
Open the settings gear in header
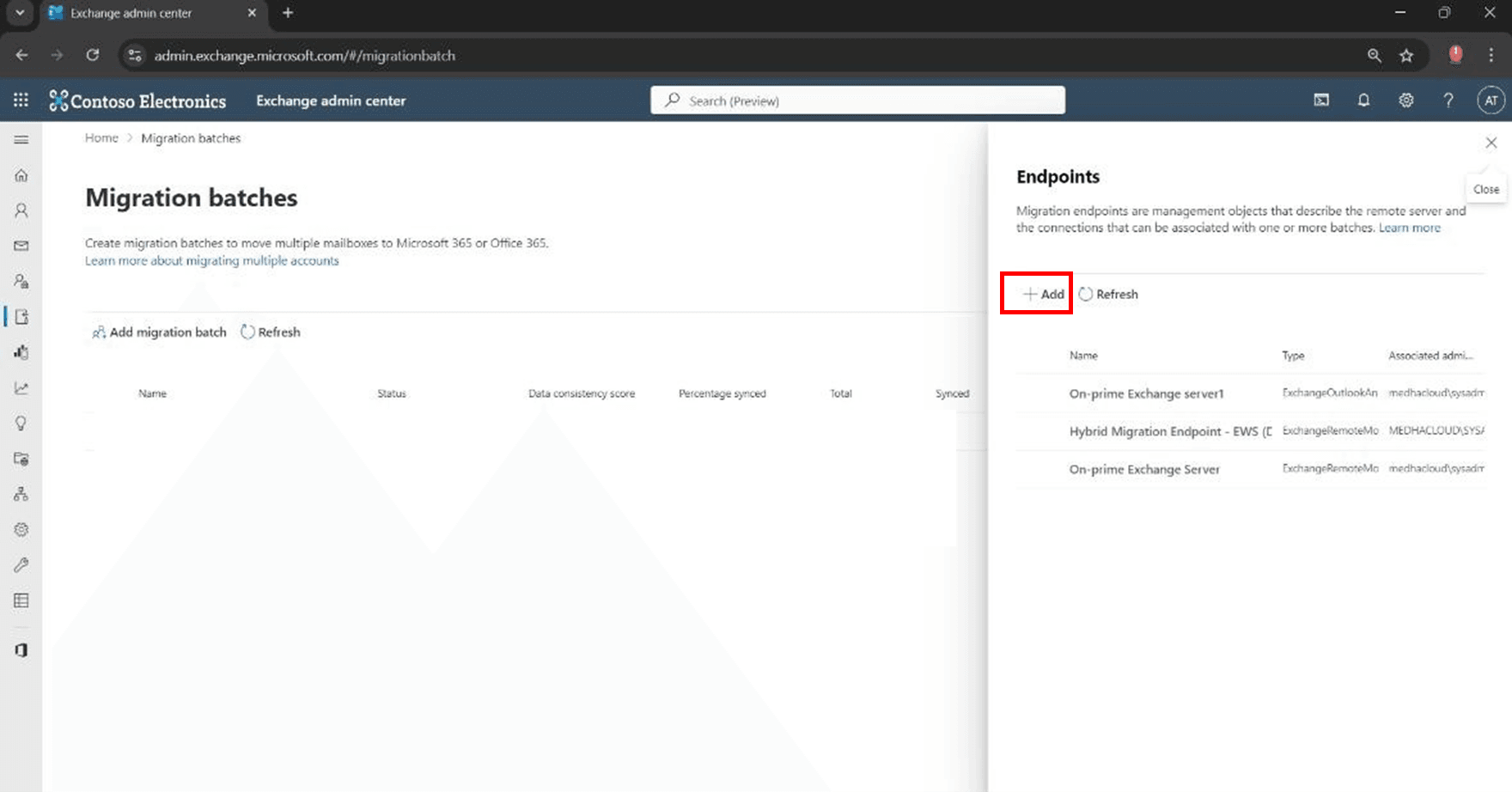click(1405, 101)
